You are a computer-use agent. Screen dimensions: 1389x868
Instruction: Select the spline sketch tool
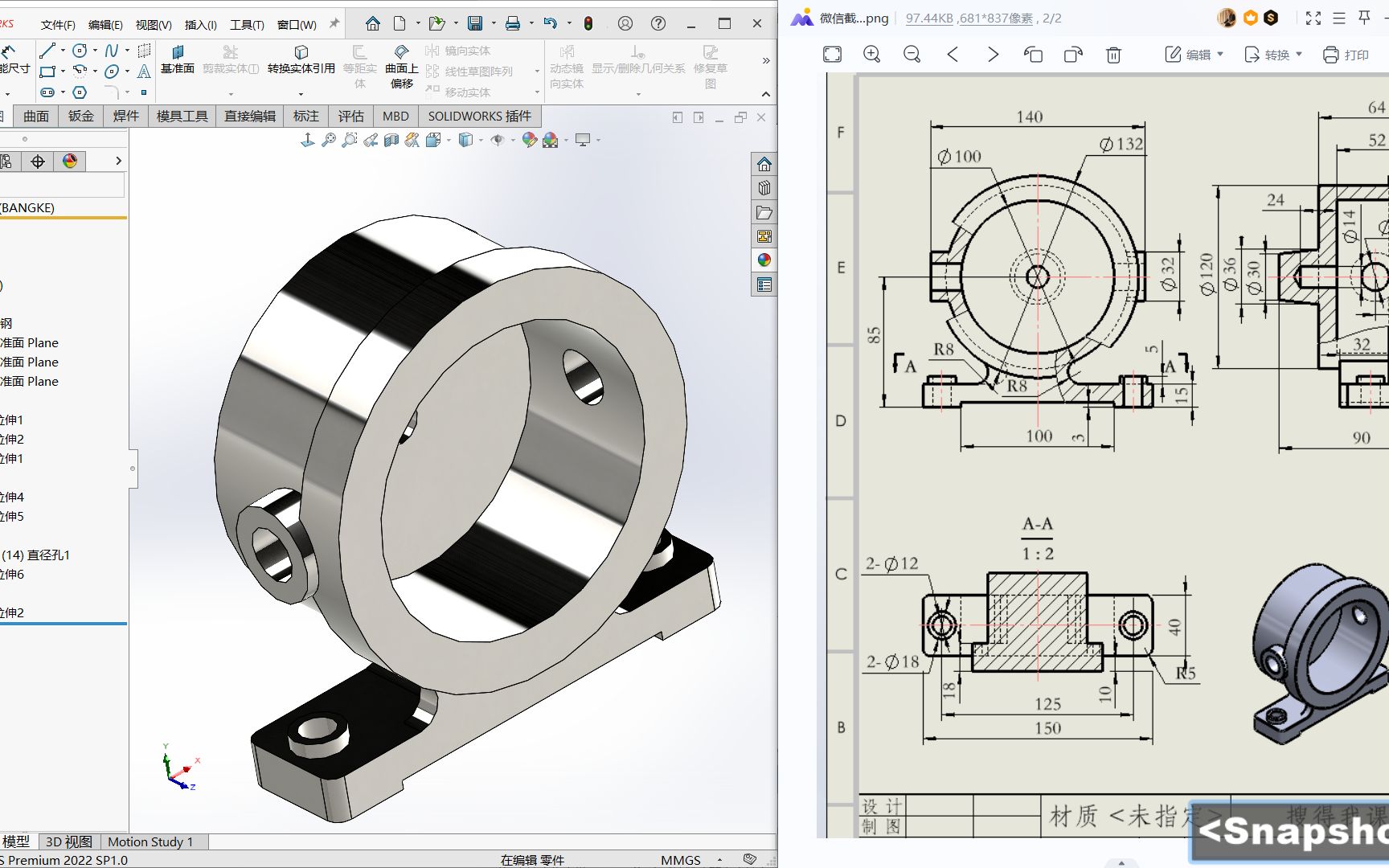(x=112, y=51)
